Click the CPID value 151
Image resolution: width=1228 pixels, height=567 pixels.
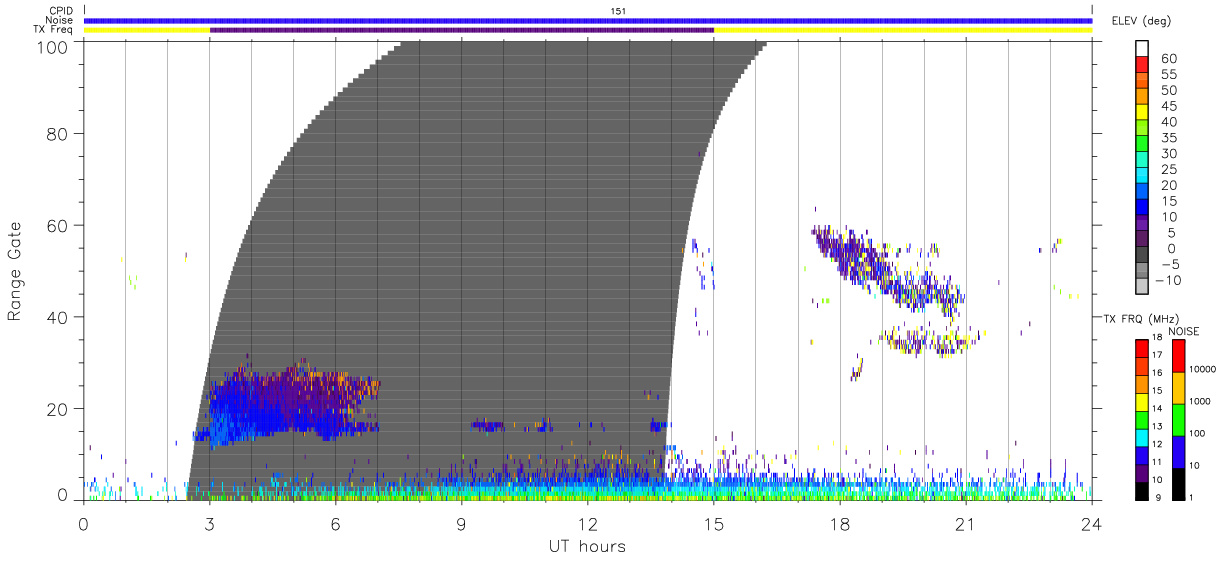coord(618,11)
